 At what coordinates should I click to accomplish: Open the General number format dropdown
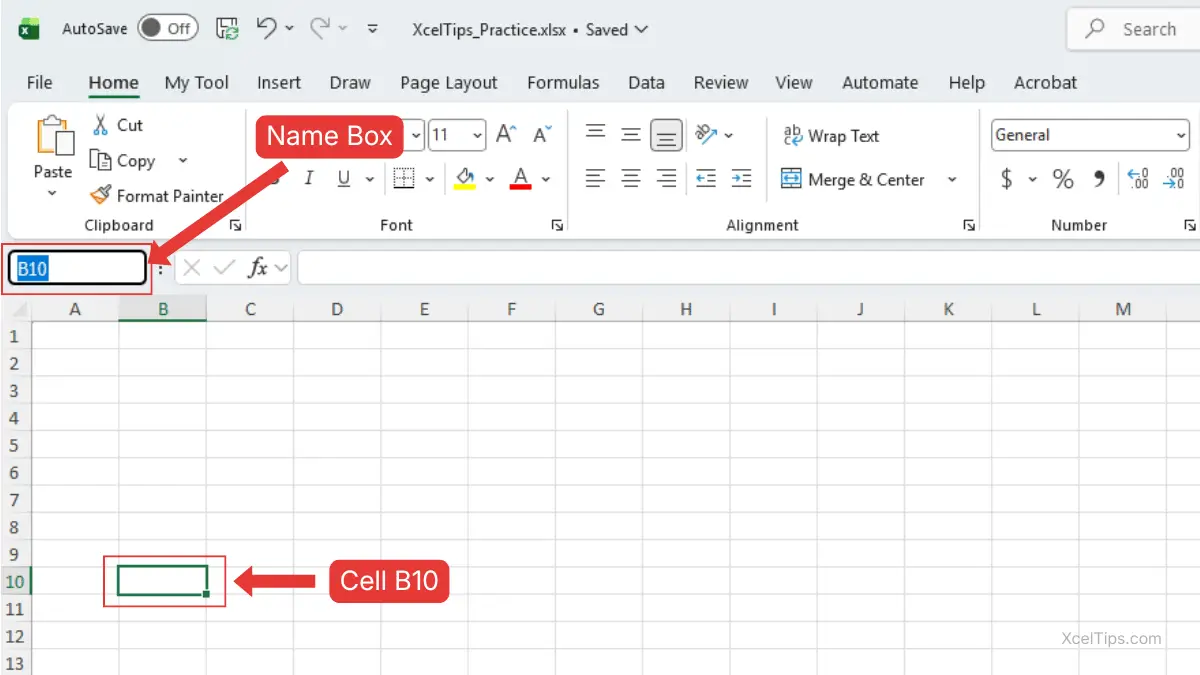pyautogui.click(x=1181, y=136)
